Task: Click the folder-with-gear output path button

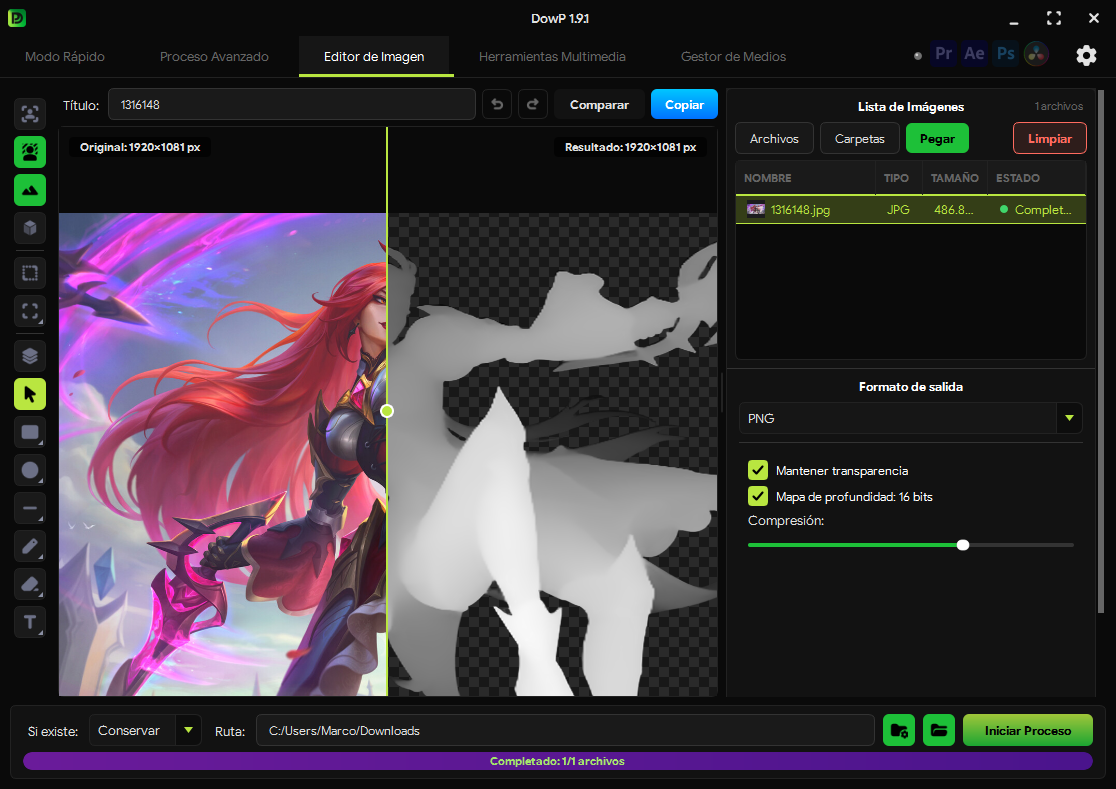Action: point(899,731)
